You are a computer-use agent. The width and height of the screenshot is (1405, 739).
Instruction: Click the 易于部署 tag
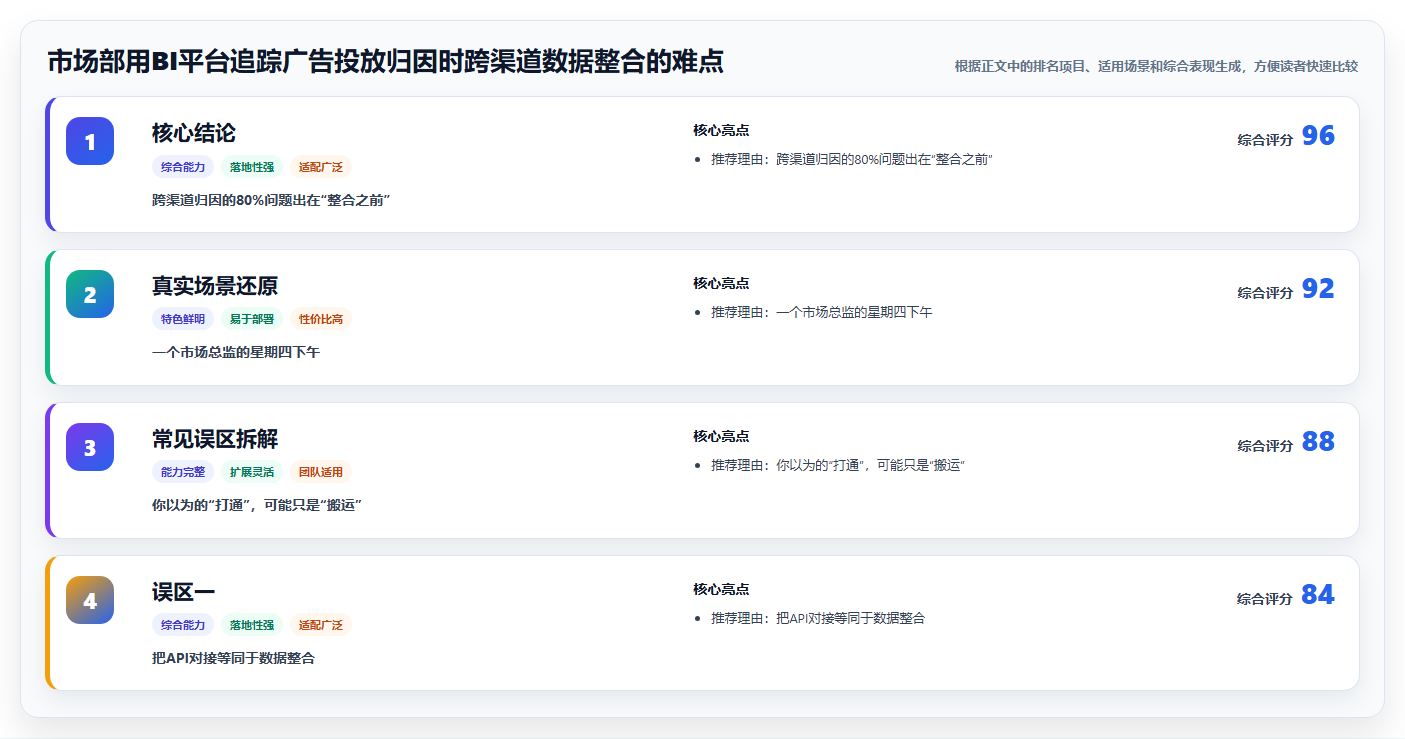(252, 319)
